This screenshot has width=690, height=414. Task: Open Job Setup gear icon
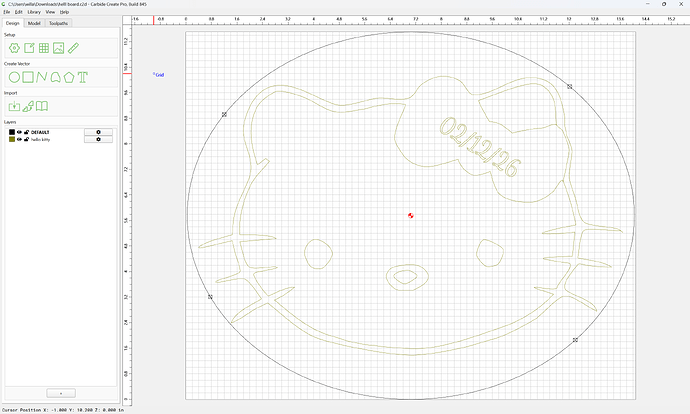click(x=14, y=48)
